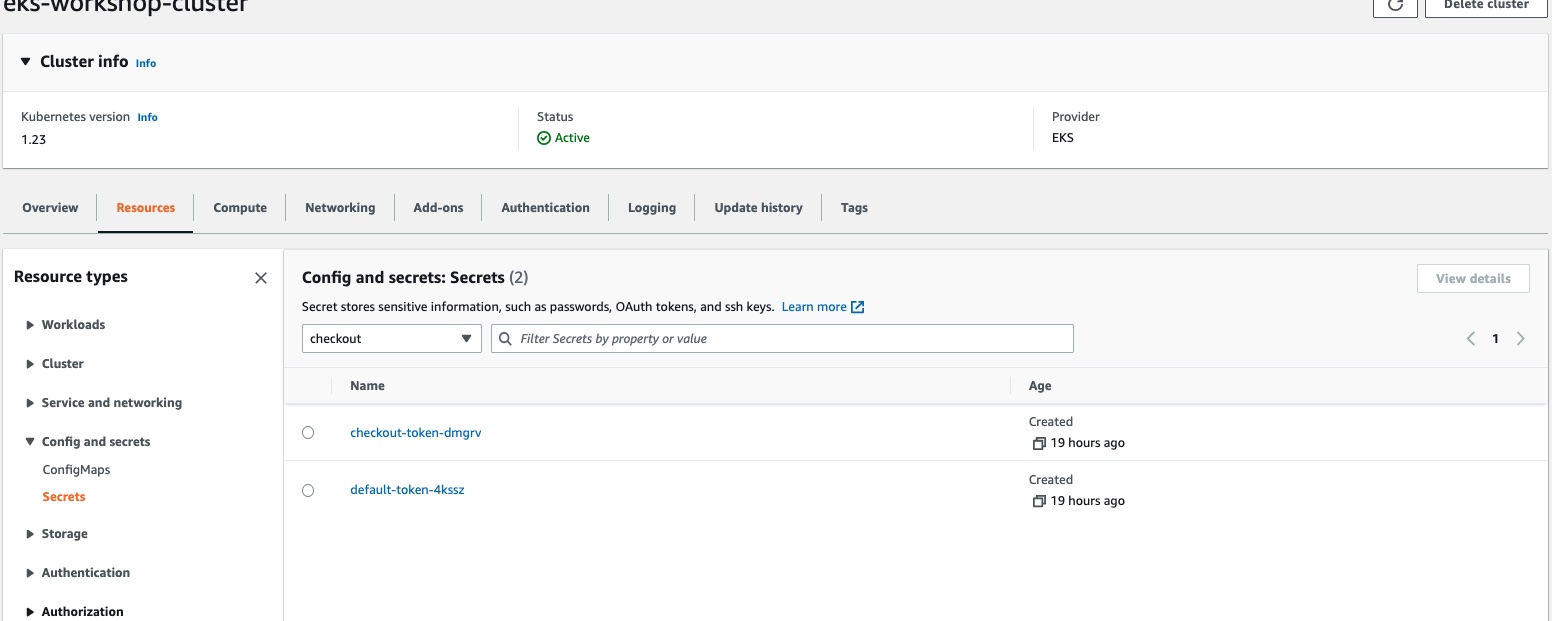Screen dimensions: 1552x621
Task: Click the Filter Secrets search field
Action: [x=790, y=339]
